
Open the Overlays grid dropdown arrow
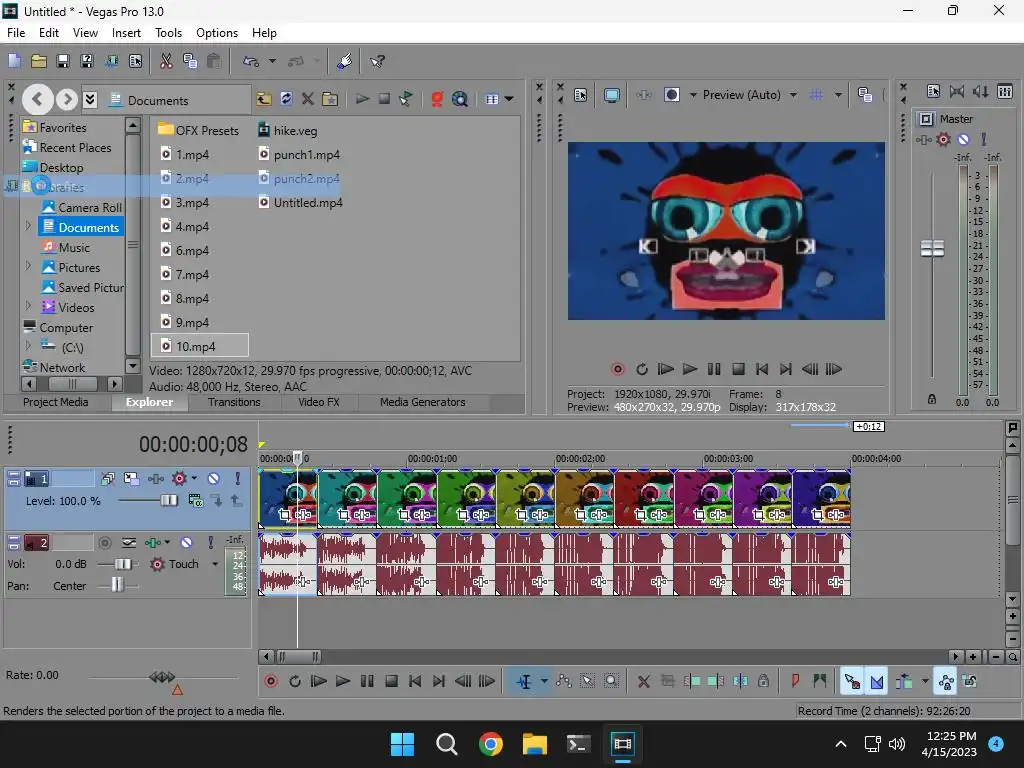[839, 95]
